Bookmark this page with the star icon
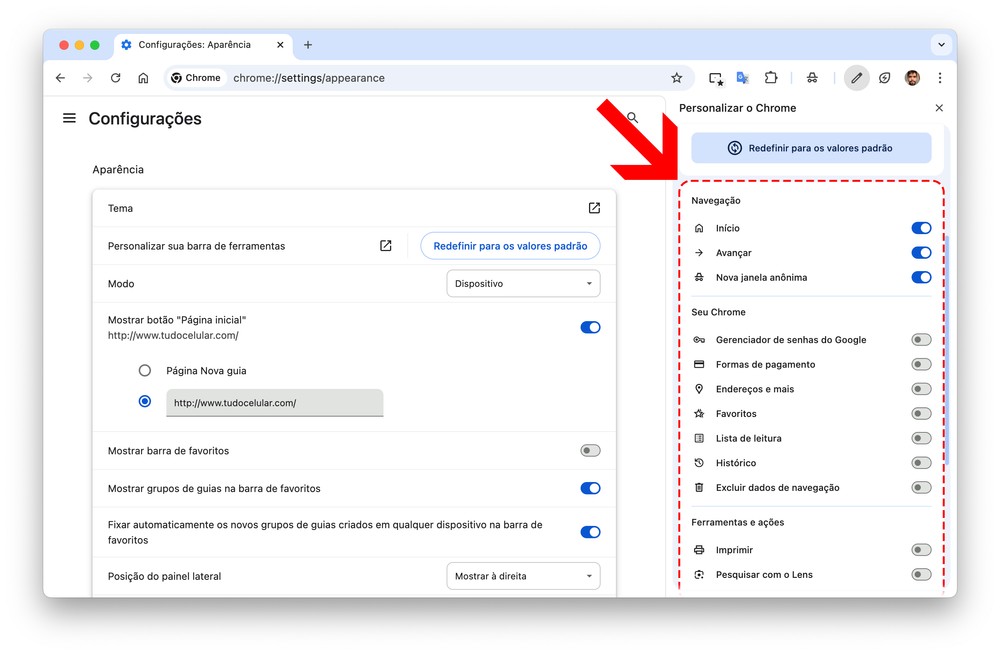The height and width of the screenshot is (654, 1000). click(677, 78)
